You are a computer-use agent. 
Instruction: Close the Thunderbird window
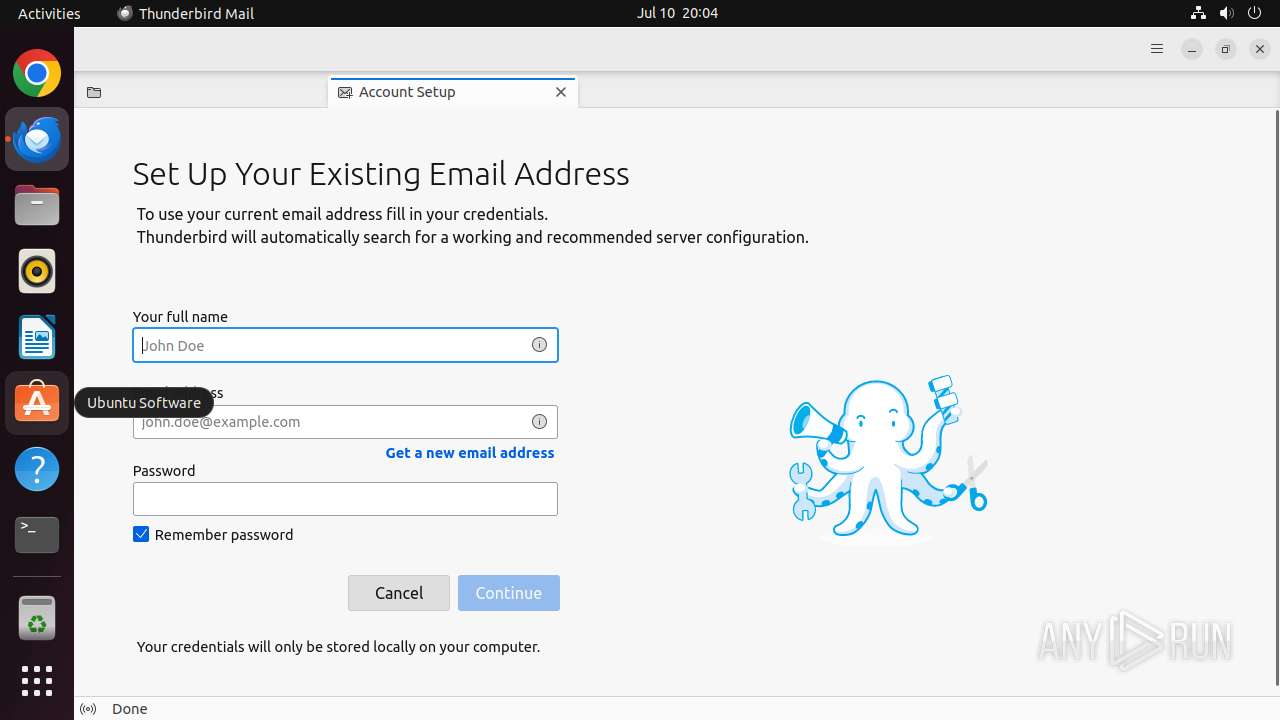click(1260, 49)
